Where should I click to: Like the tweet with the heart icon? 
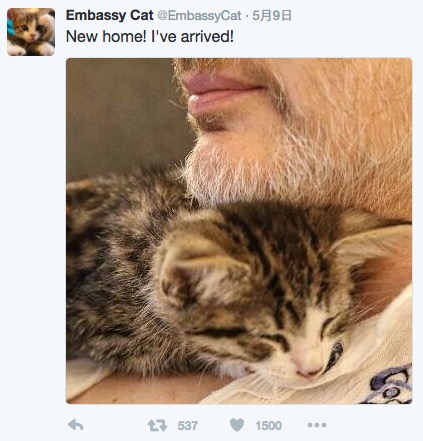pos(237,425)
